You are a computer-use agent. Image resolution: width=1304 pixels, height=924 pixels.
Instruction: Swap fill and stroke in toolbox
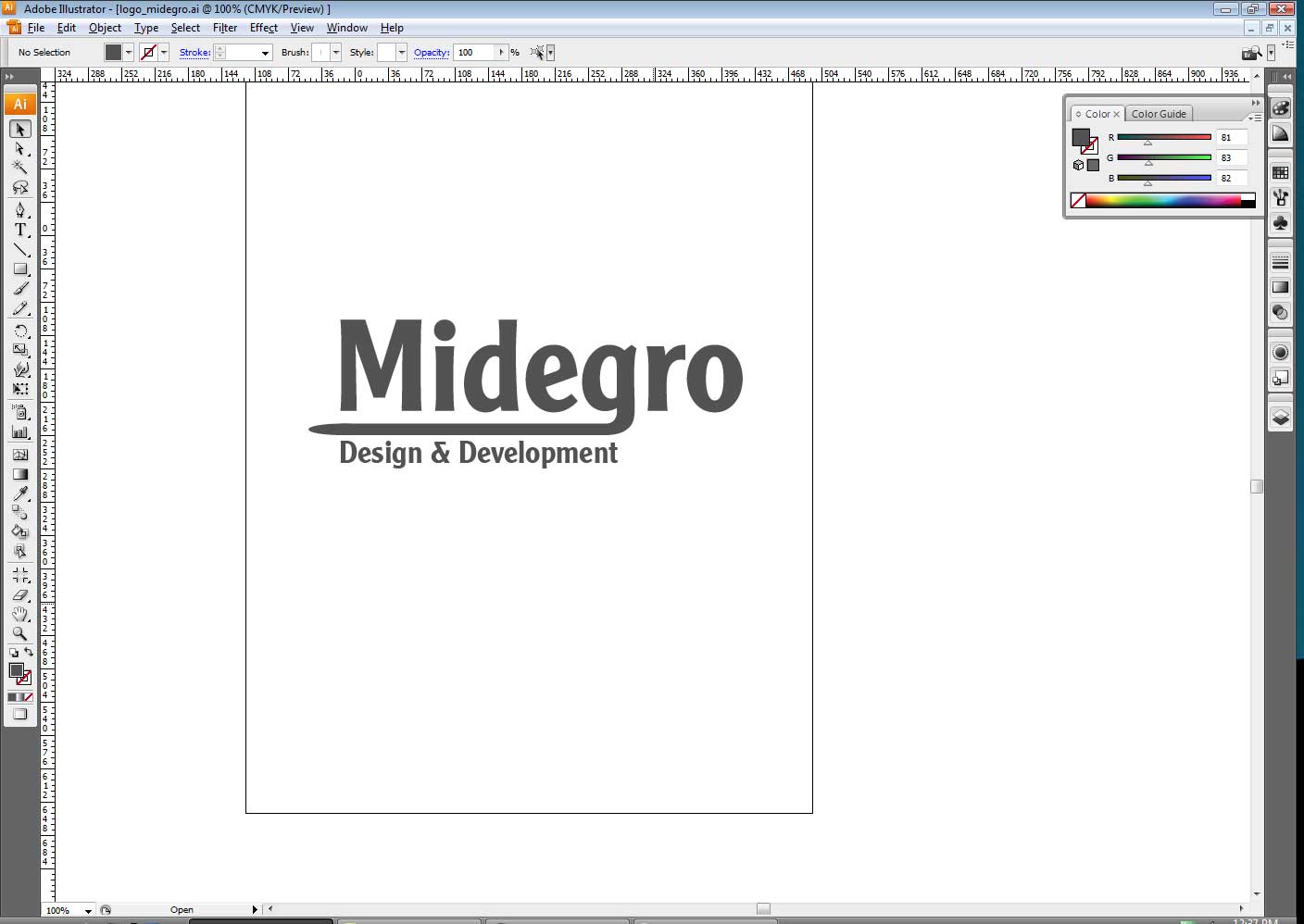tap(29, 653)
